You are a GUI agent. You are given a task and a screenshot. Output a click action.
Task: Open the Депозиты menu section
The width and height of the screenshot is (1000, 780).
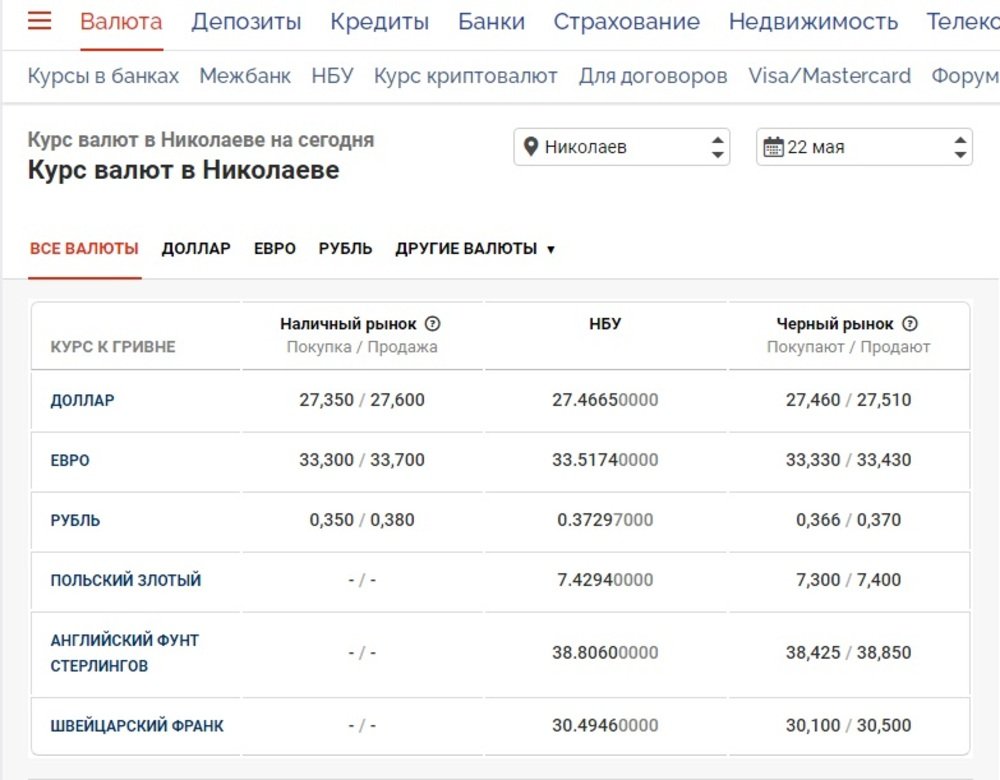tap(246, 21)
